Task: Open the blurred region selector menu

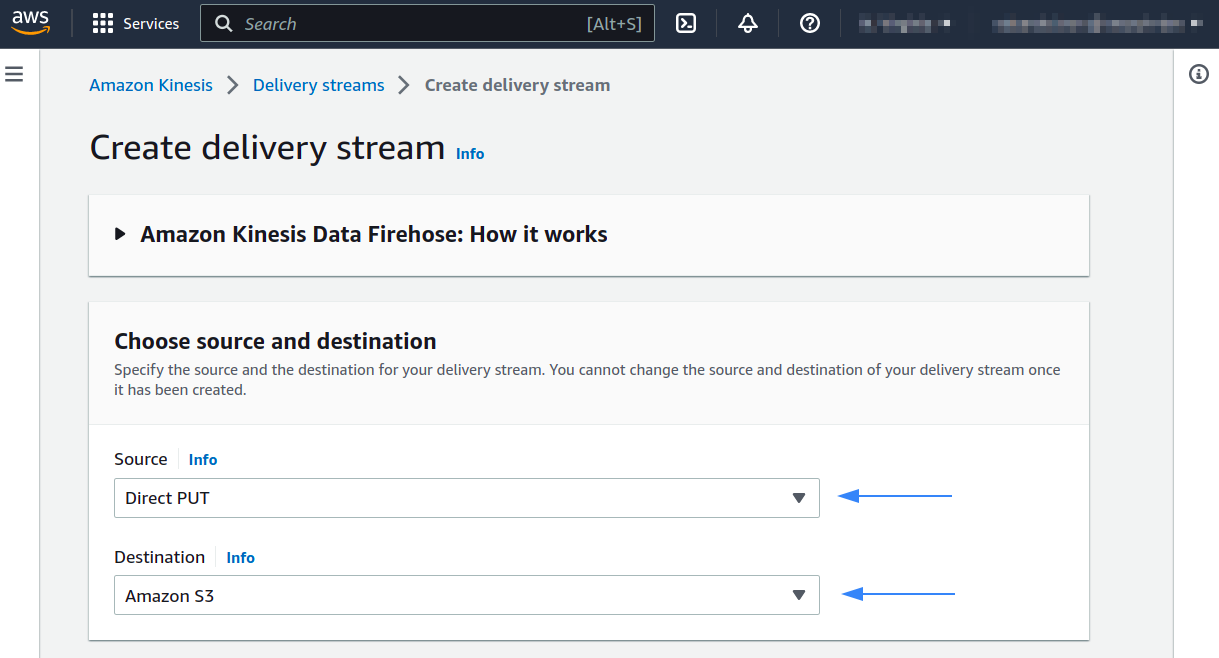Action: (904, 24)
